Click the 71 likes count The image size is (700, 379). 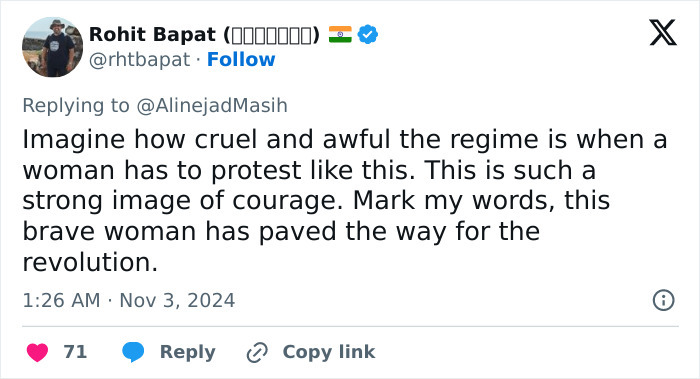(x=75, y=352)
